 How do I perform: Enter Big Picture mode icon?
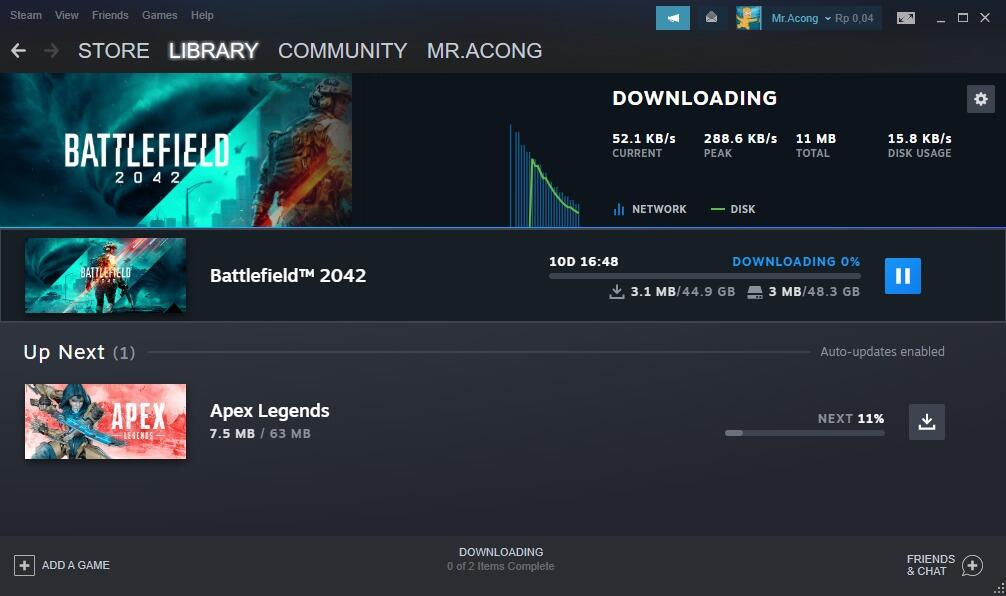click(906, 16)
